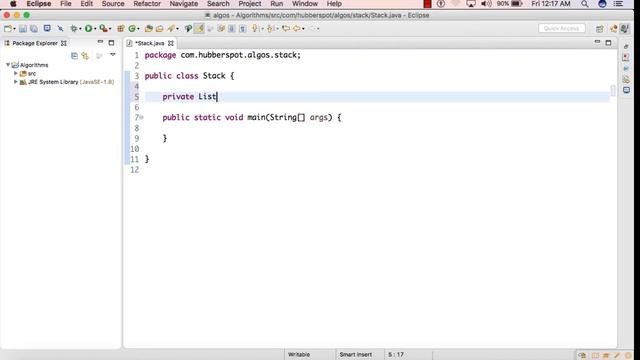Viewport: 640px width, 360px height.
Task: Open the Search toolbar dropdown arrow
Action: [178, 29]
